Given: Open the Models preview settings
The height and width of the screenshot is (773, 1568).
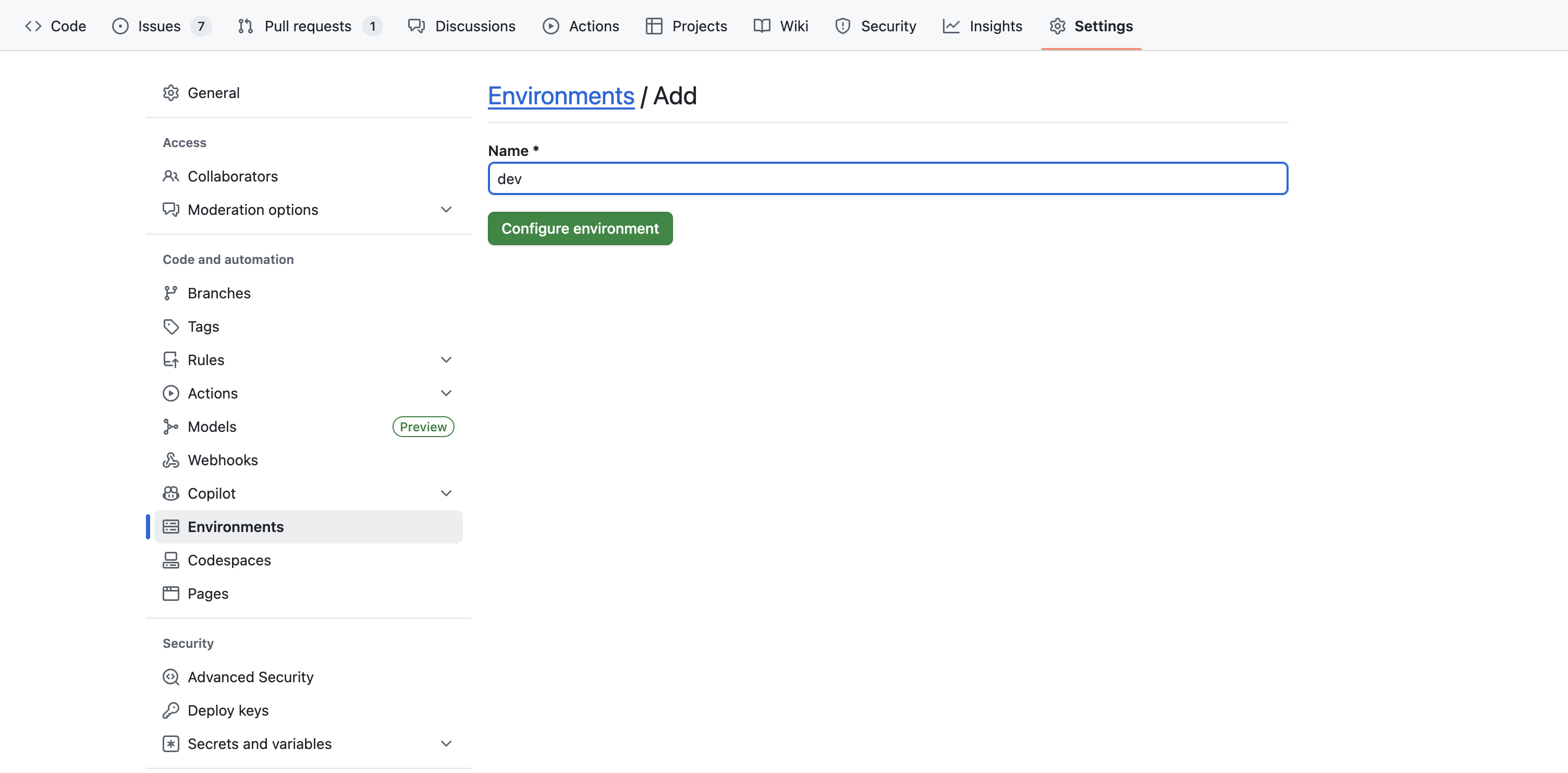Looking at the screenshot, I should [x=212, y=426].
